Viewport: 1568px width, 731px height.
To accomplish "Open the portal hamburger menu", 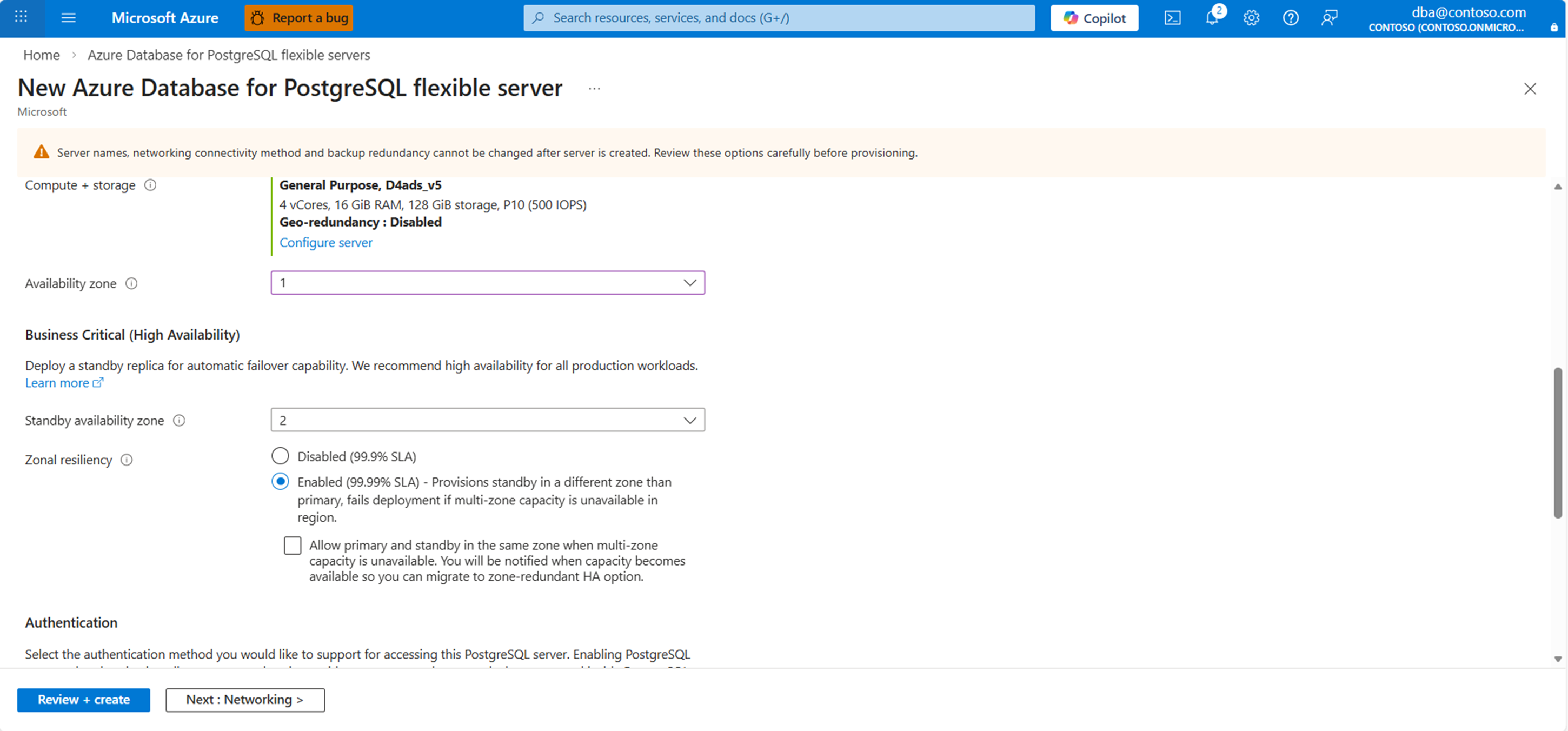I will [x=68, y=18].
